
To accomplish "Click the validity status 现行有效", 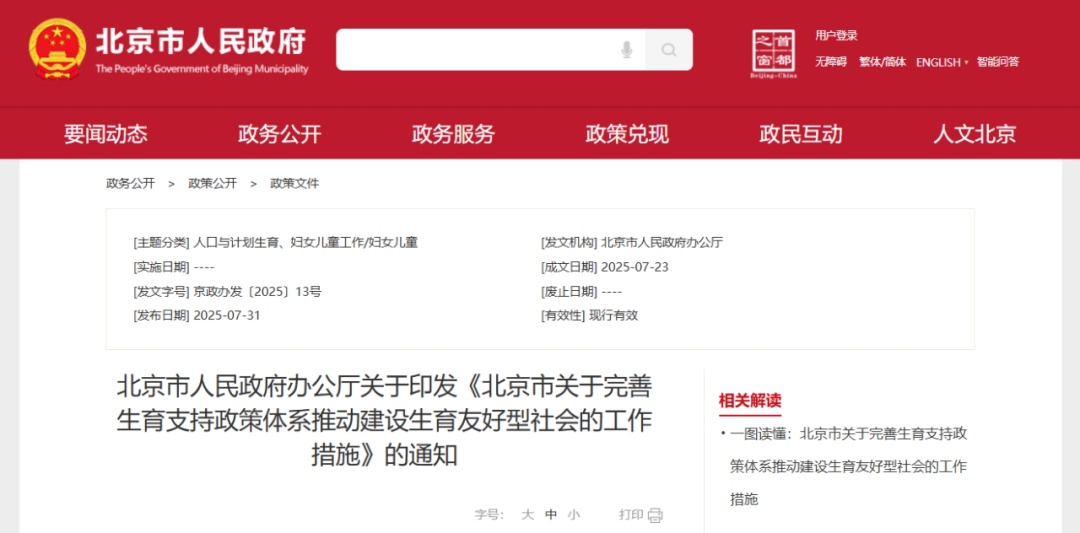I will [x=614, y=315].
